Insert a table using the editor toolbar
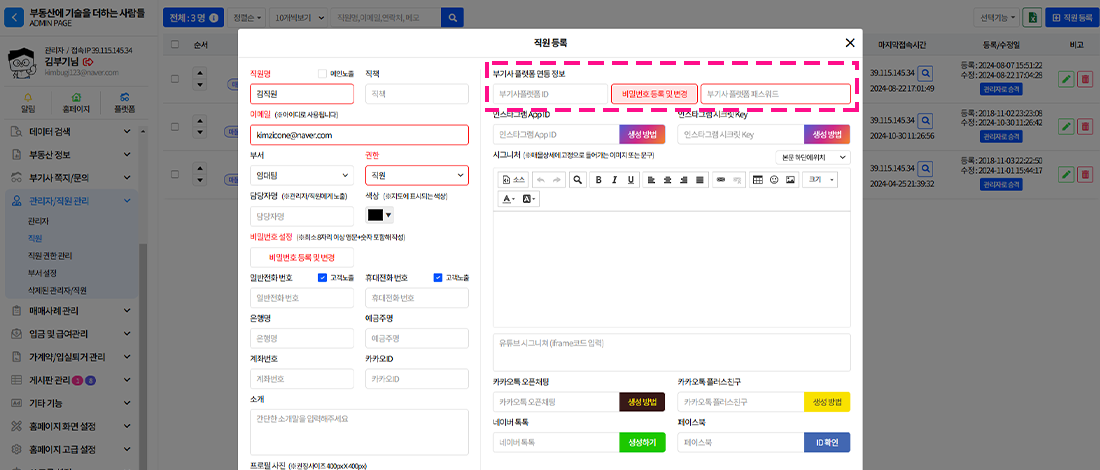This screenshot has height=470, width=1100. click(757, 180)
